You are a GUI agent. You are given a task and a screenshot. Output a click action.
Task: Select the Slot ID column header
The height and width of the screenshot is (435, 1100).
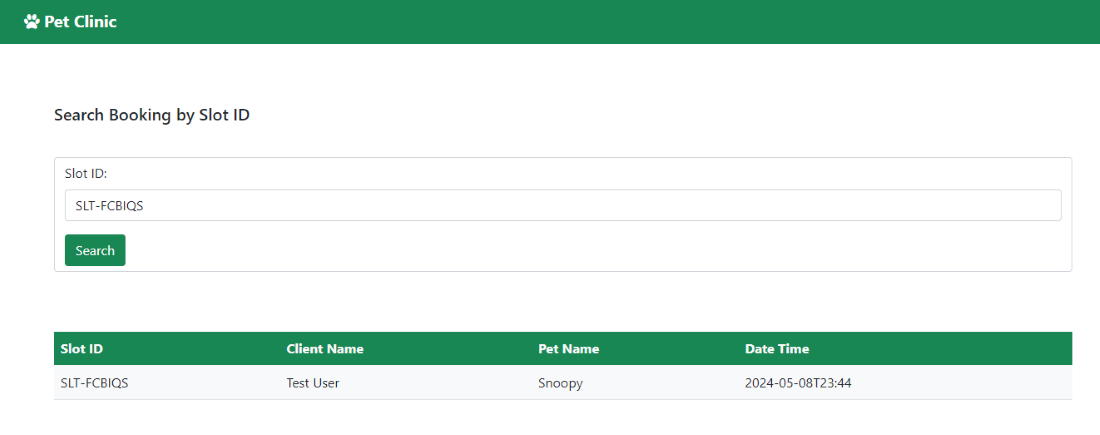82,349
